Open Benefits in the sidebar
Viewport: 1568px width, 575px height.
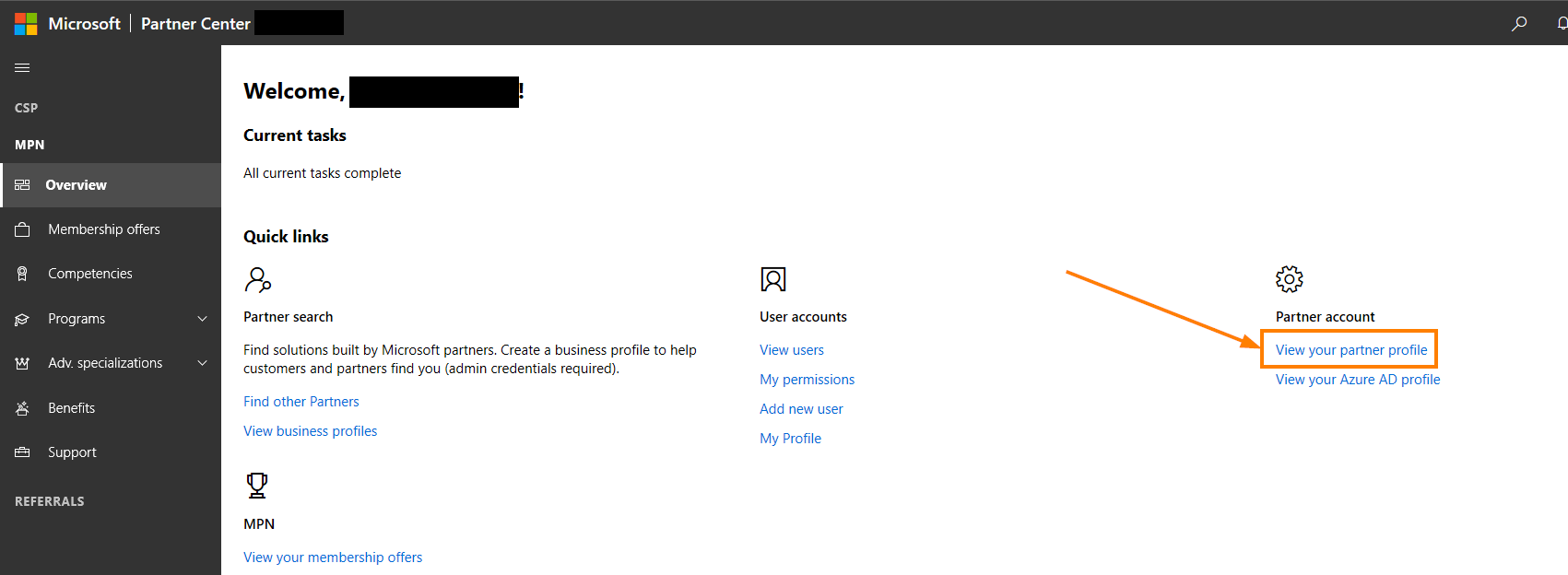tap(111, 408)
